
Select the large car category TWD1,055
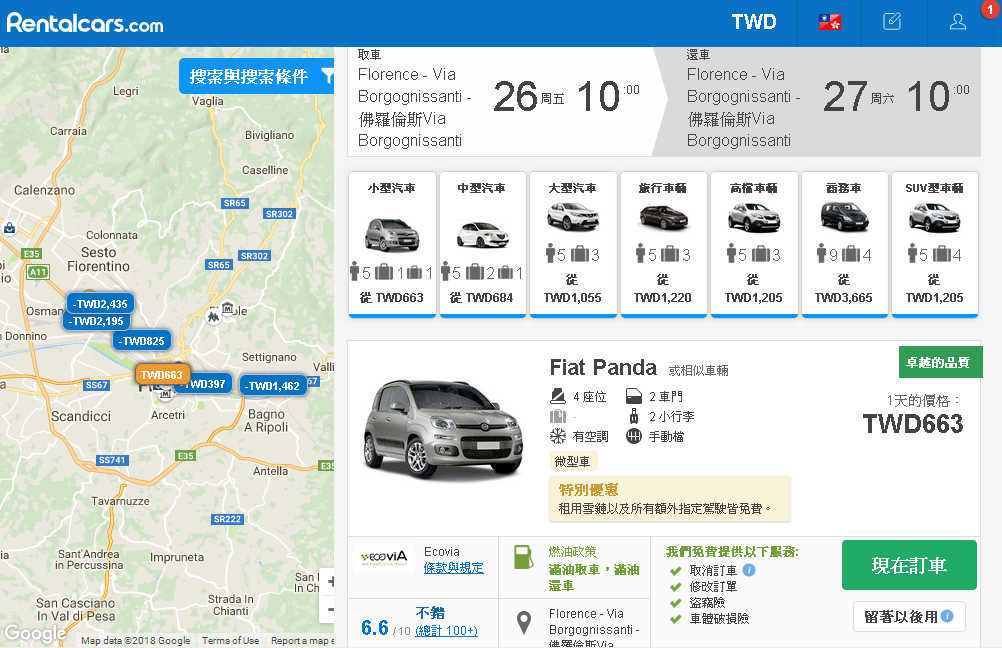573,243
